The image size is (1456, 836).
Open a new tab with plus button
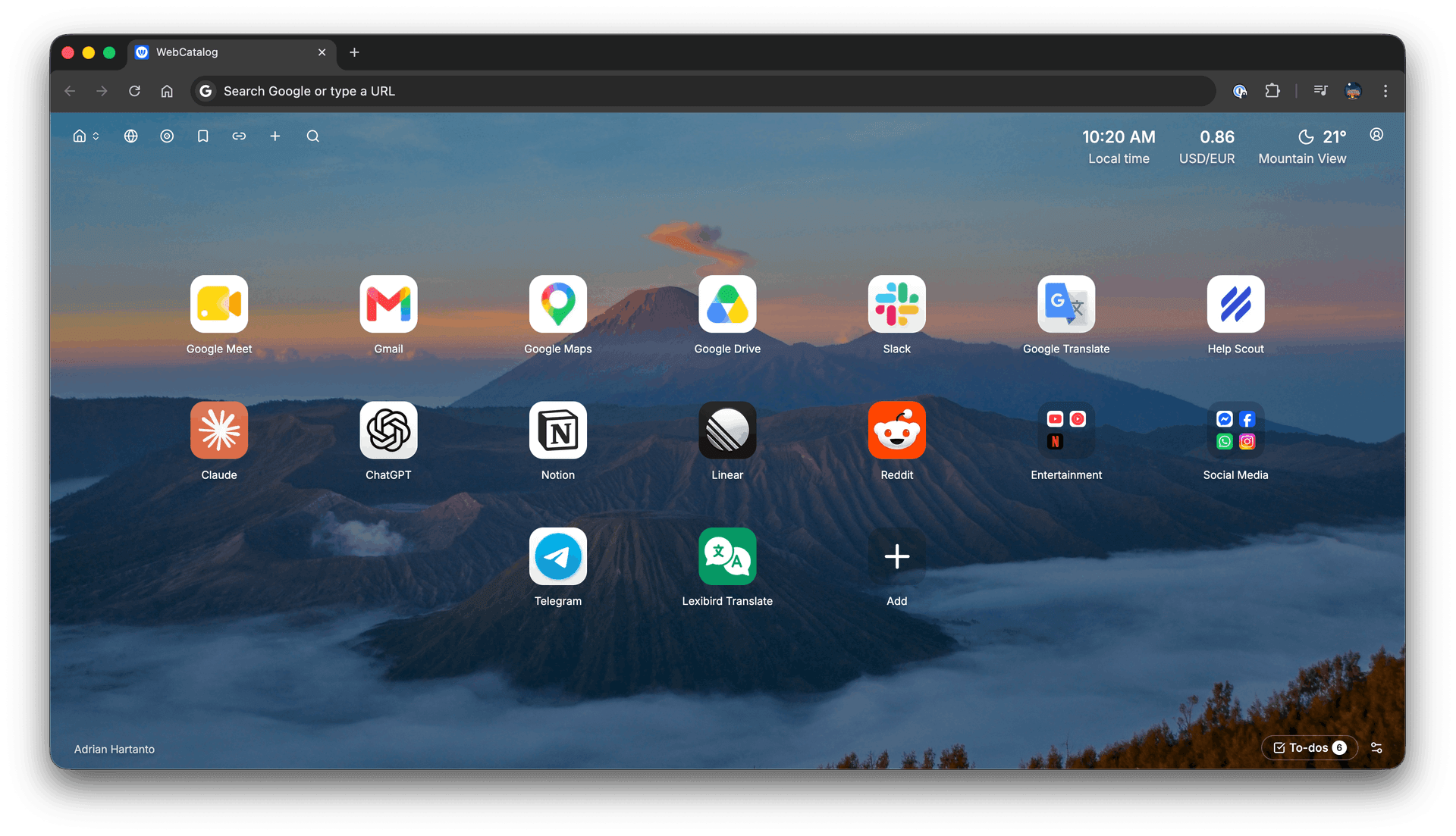click(x=354, y=52)
